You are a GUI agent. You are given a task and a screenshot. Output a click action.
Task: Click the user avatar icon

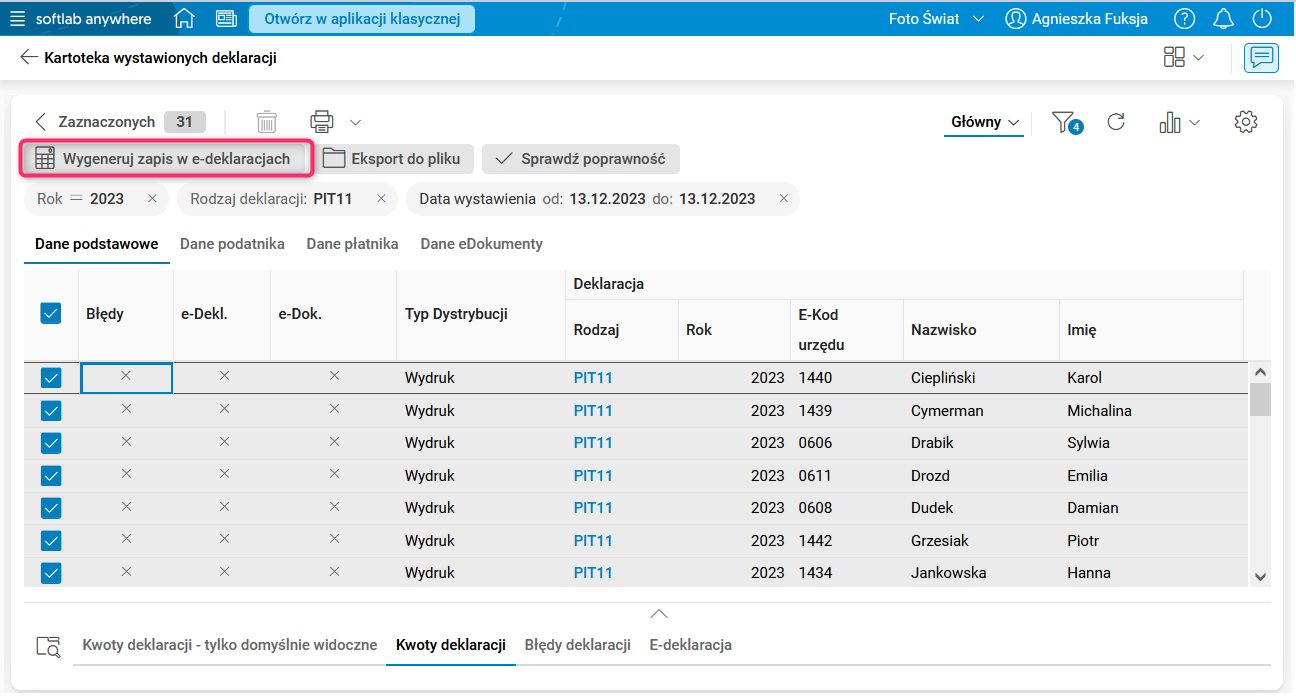(1016, 19)
